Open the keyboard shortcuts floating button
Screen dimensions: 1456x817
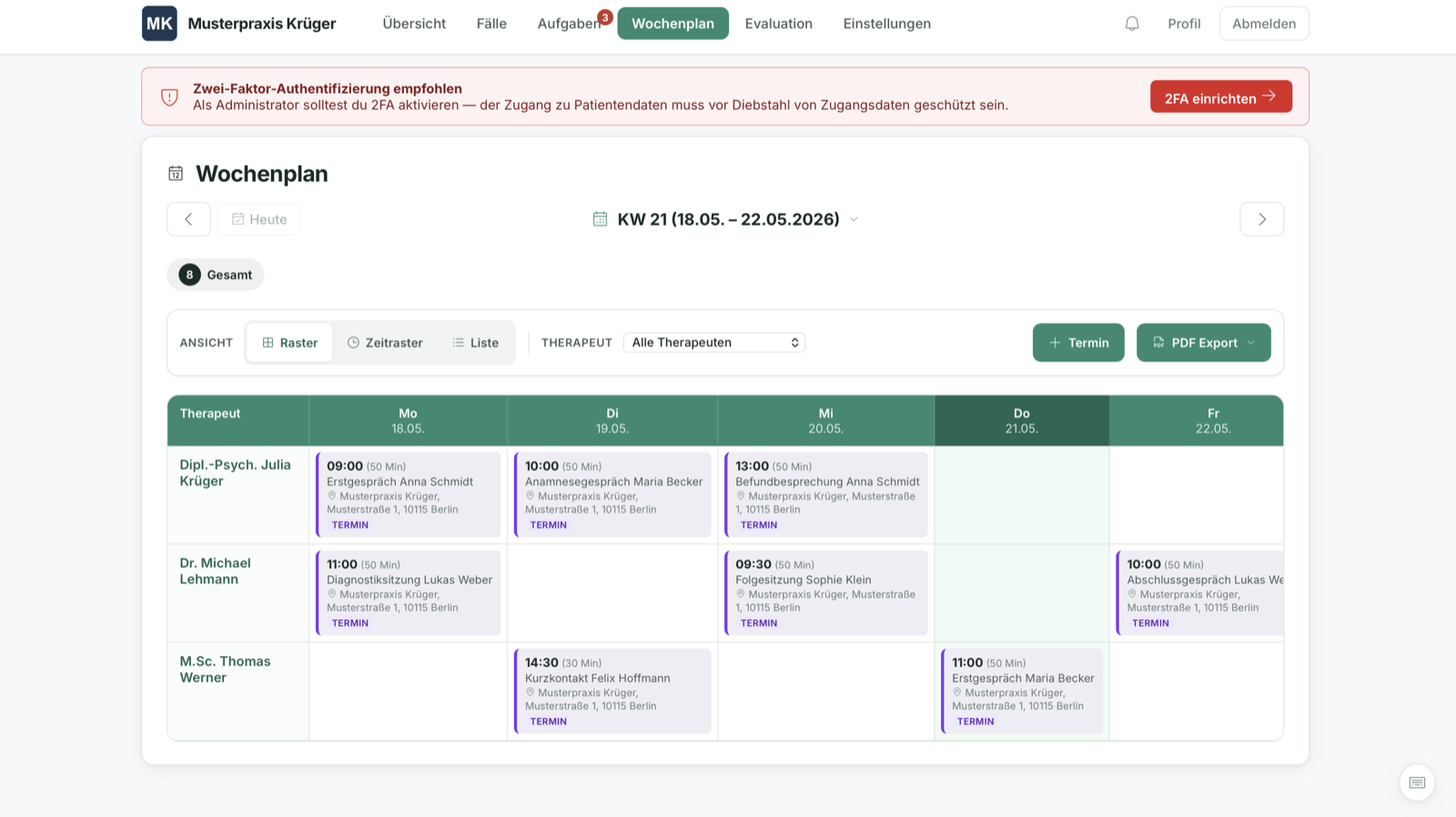(x=1417, y=782)
